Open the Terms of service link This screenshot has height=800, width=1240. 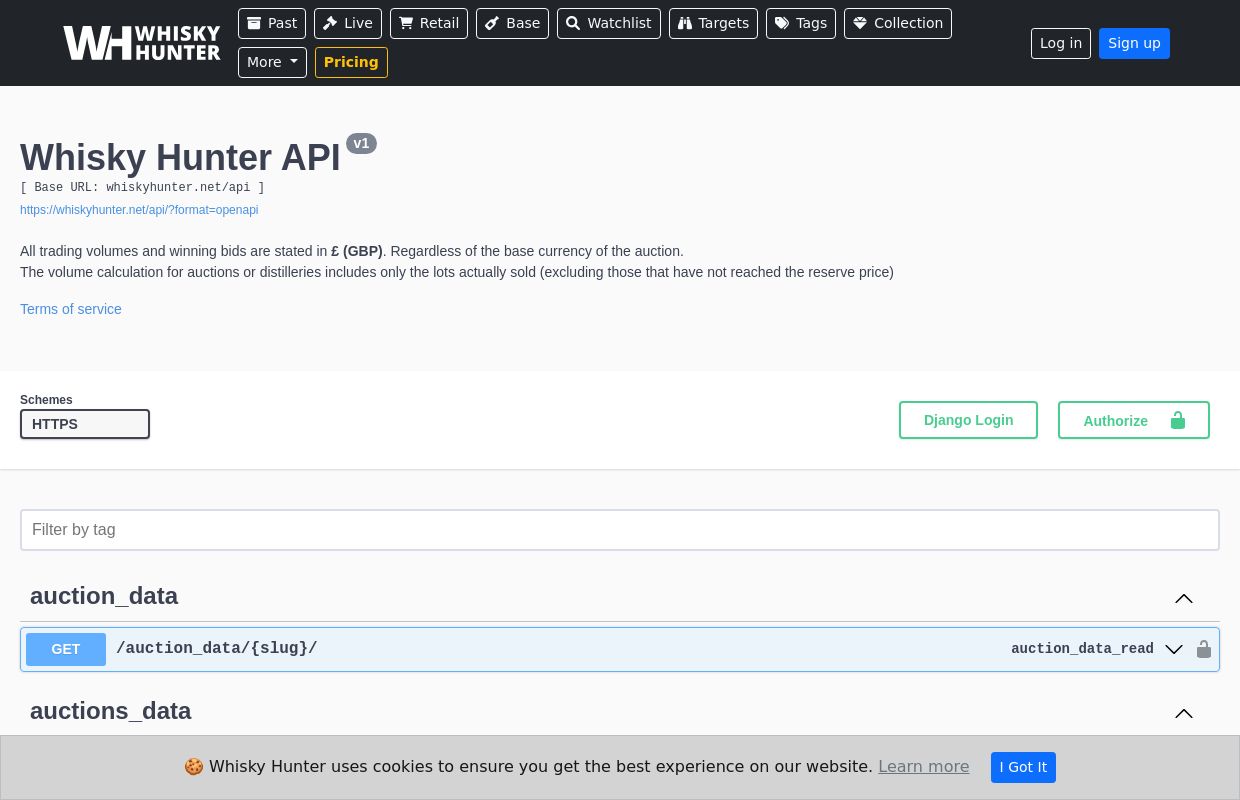point(71,309)
